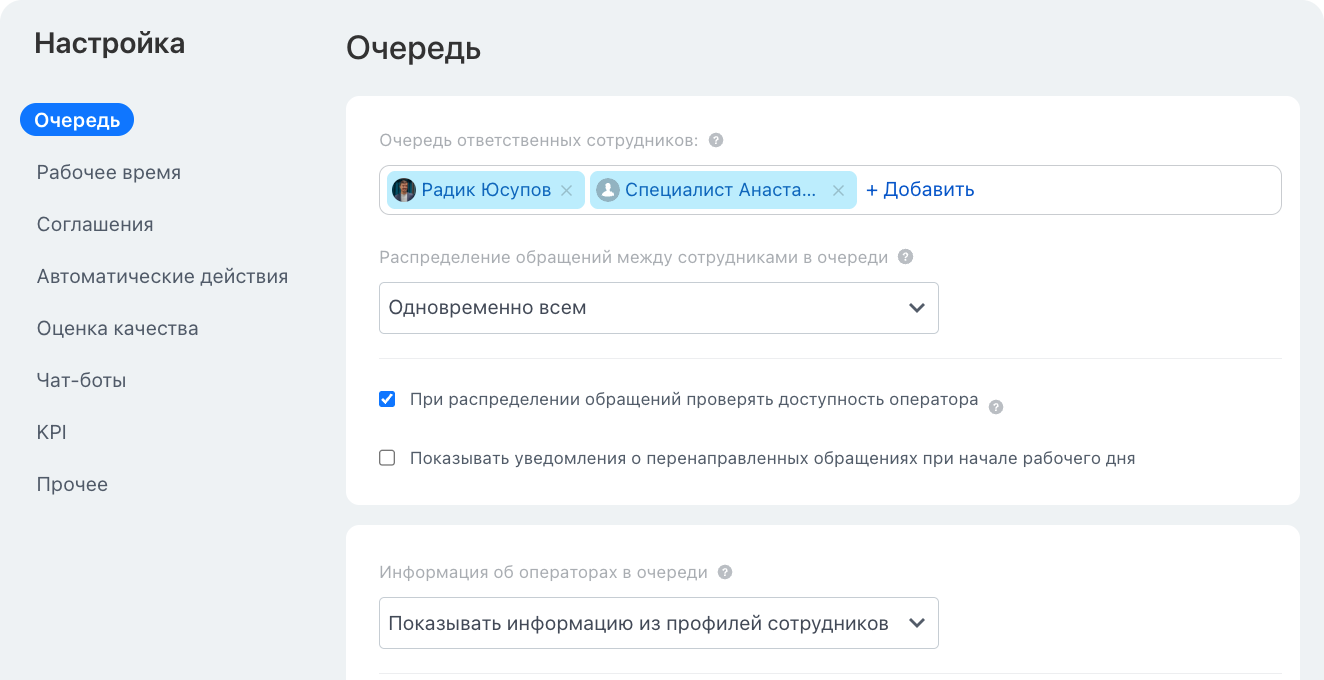
Task: Click label Распределение обращений между сотрудниками
Action: (634, 257)
